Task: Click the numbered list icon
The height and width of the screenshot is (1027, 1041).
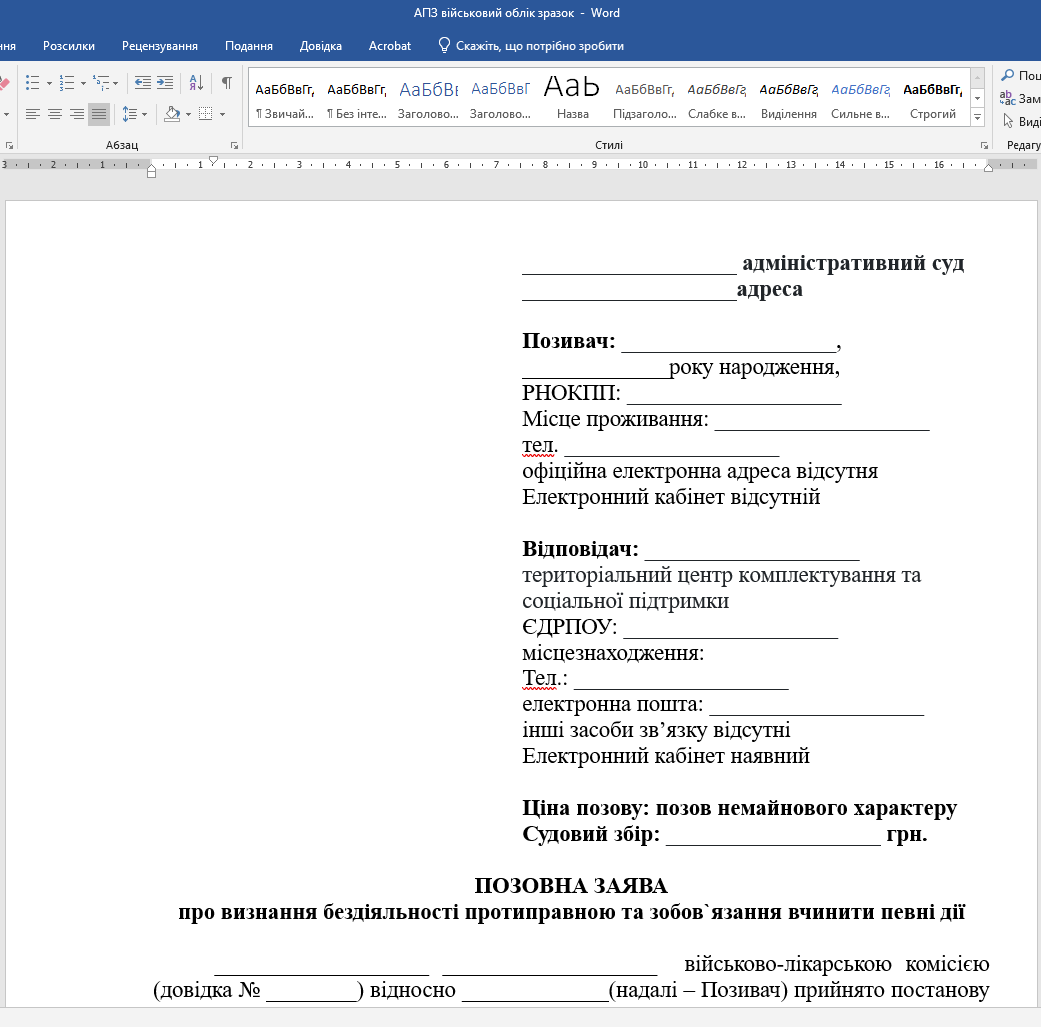Action: pos(66,82)
